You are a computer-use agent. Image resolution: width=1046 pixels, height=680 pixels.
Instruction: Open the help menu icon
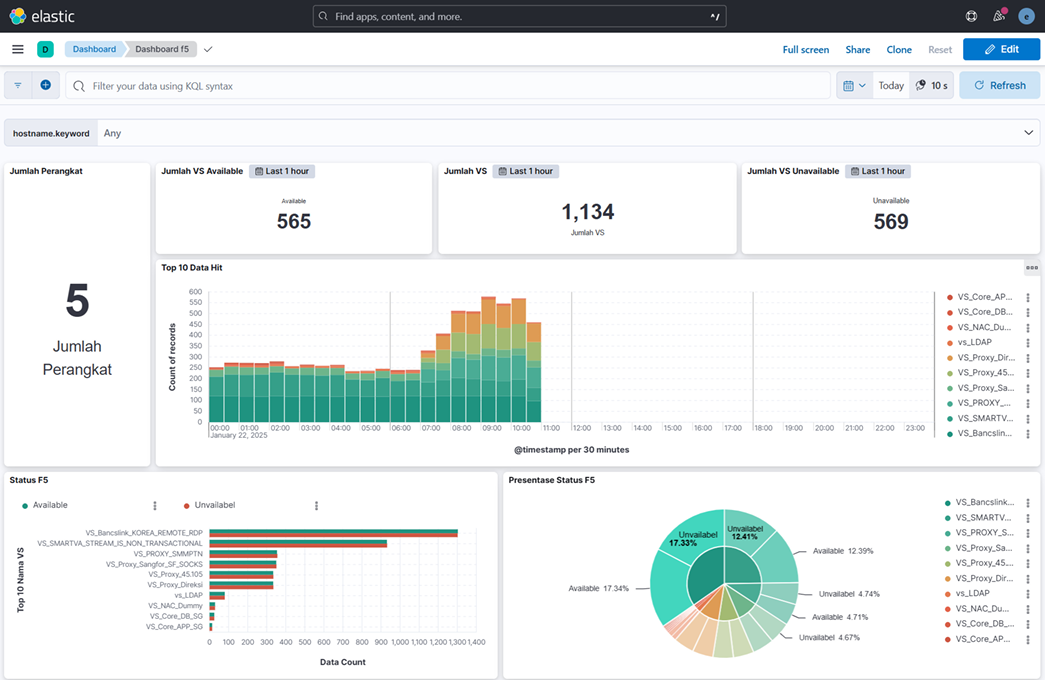tap(971, 16)
